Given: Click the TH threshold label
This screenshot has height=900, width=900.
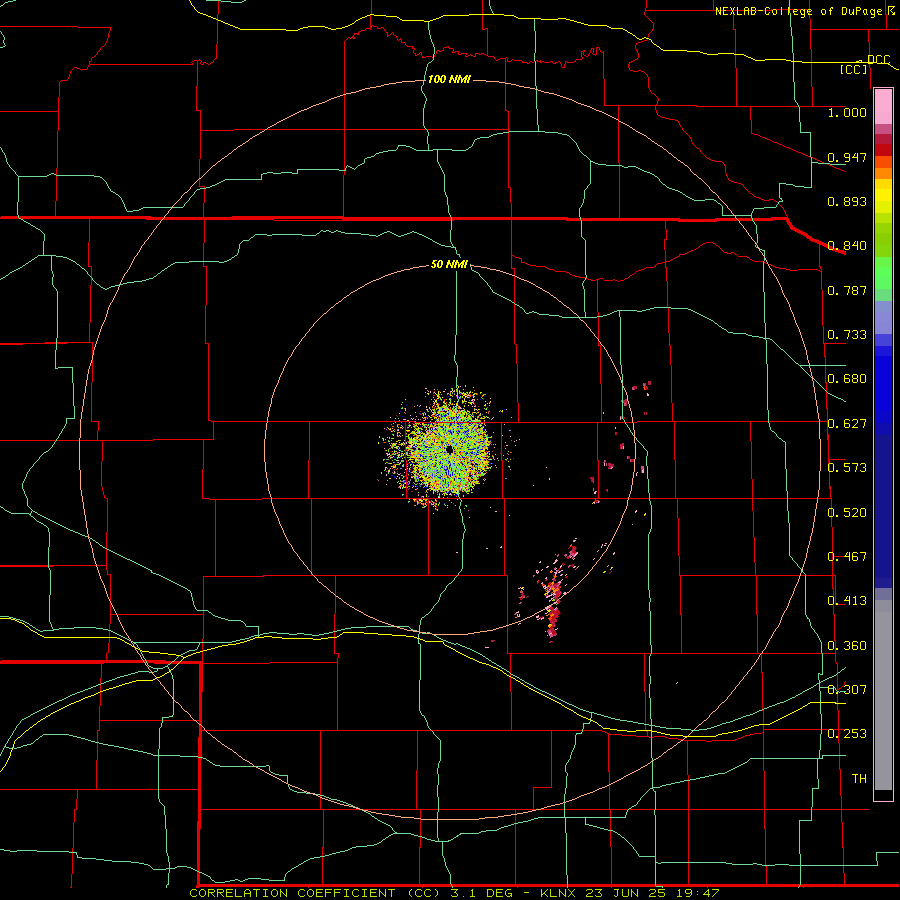Looking at the screenshot, I should 859,778.
